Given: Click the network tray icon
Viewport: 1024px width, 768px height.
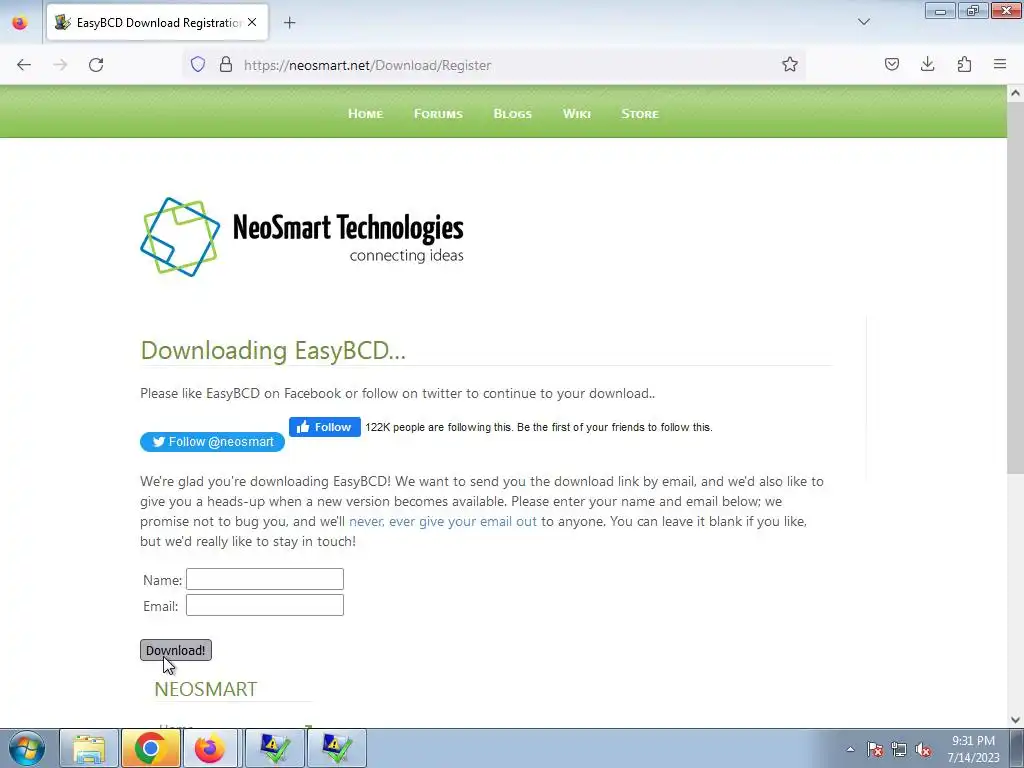Looking at the screenshot, I should click(x=899, y=750).
